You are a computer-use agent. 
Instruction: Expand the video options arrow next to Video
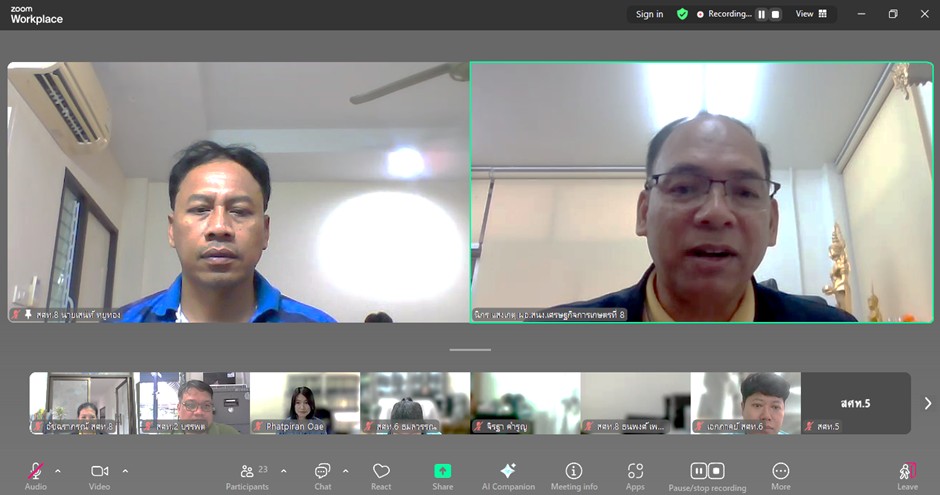coord(125,470)
